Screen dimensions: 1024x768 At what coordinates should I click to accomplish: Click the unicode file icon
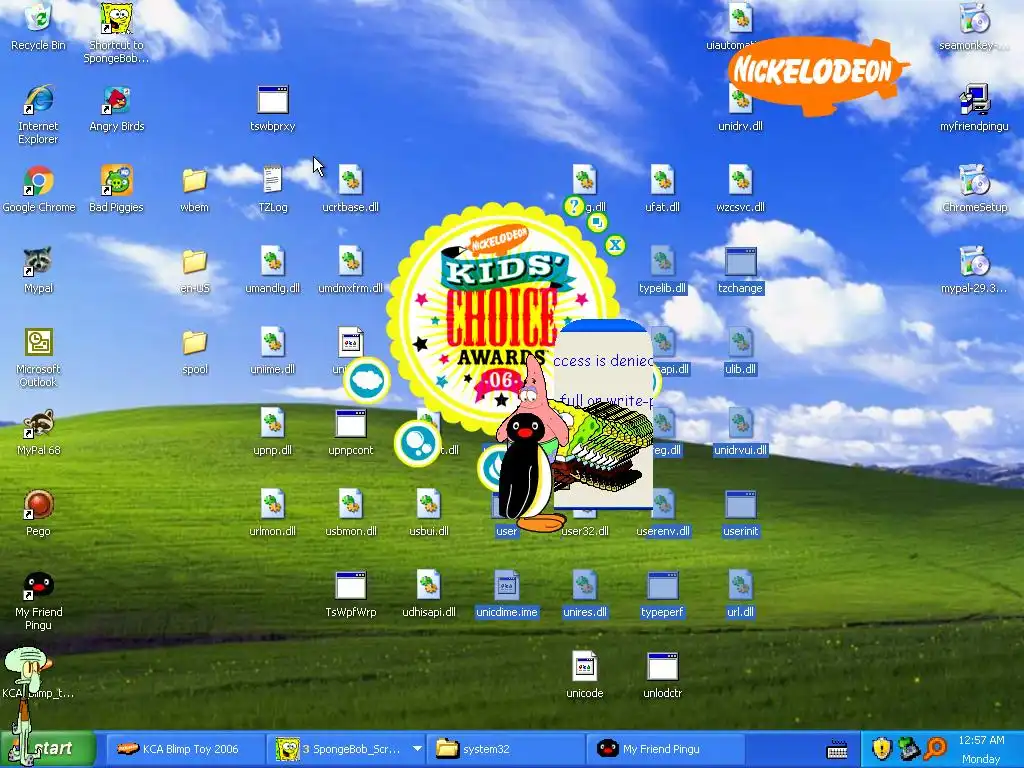click(x=584, y=675)
